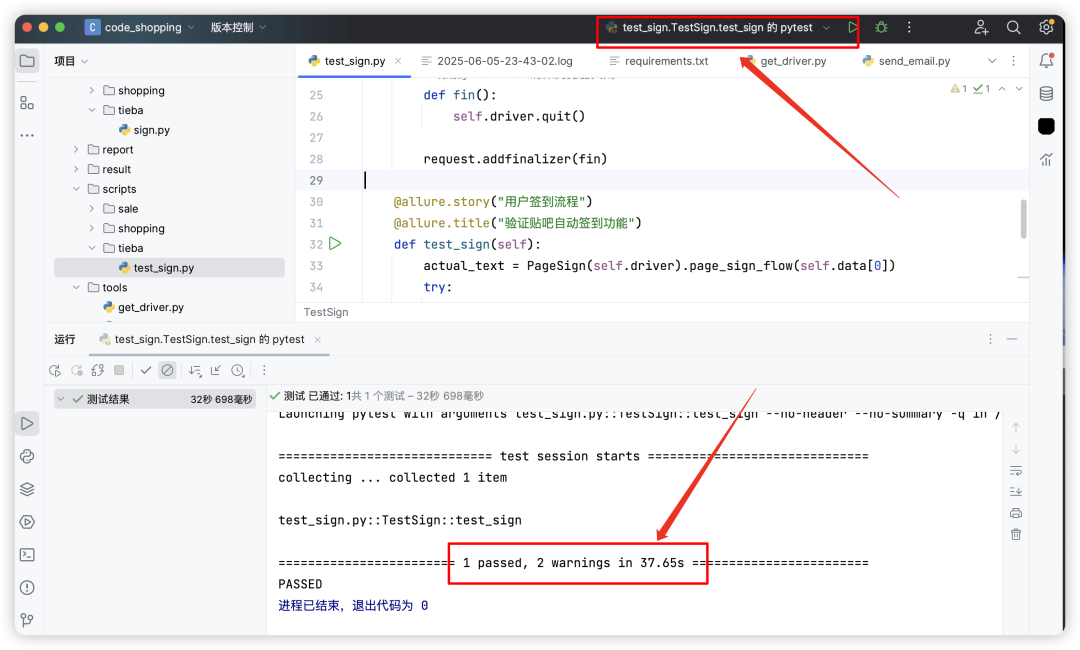The height and width of the screenshot is (650, 1080).
Task: Rerun tests icon in Run toolbar
Action: tap(55, 370)
